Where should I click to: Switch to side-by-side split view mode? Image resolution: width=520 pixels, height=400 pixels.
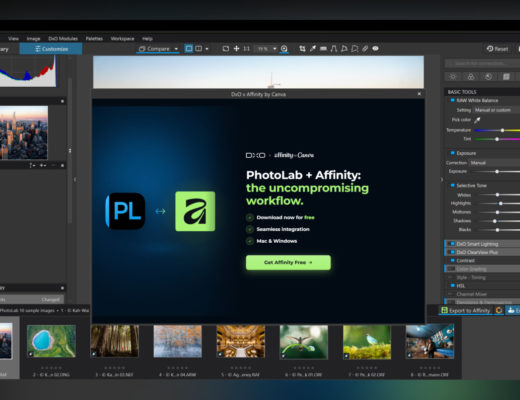198,49
